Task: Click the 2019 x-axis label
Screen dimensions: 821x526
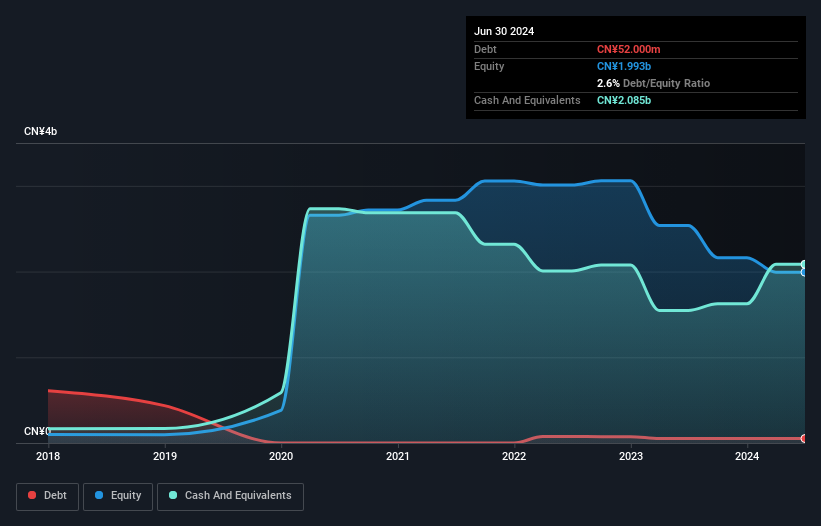Action: click(x=165, y=456)
